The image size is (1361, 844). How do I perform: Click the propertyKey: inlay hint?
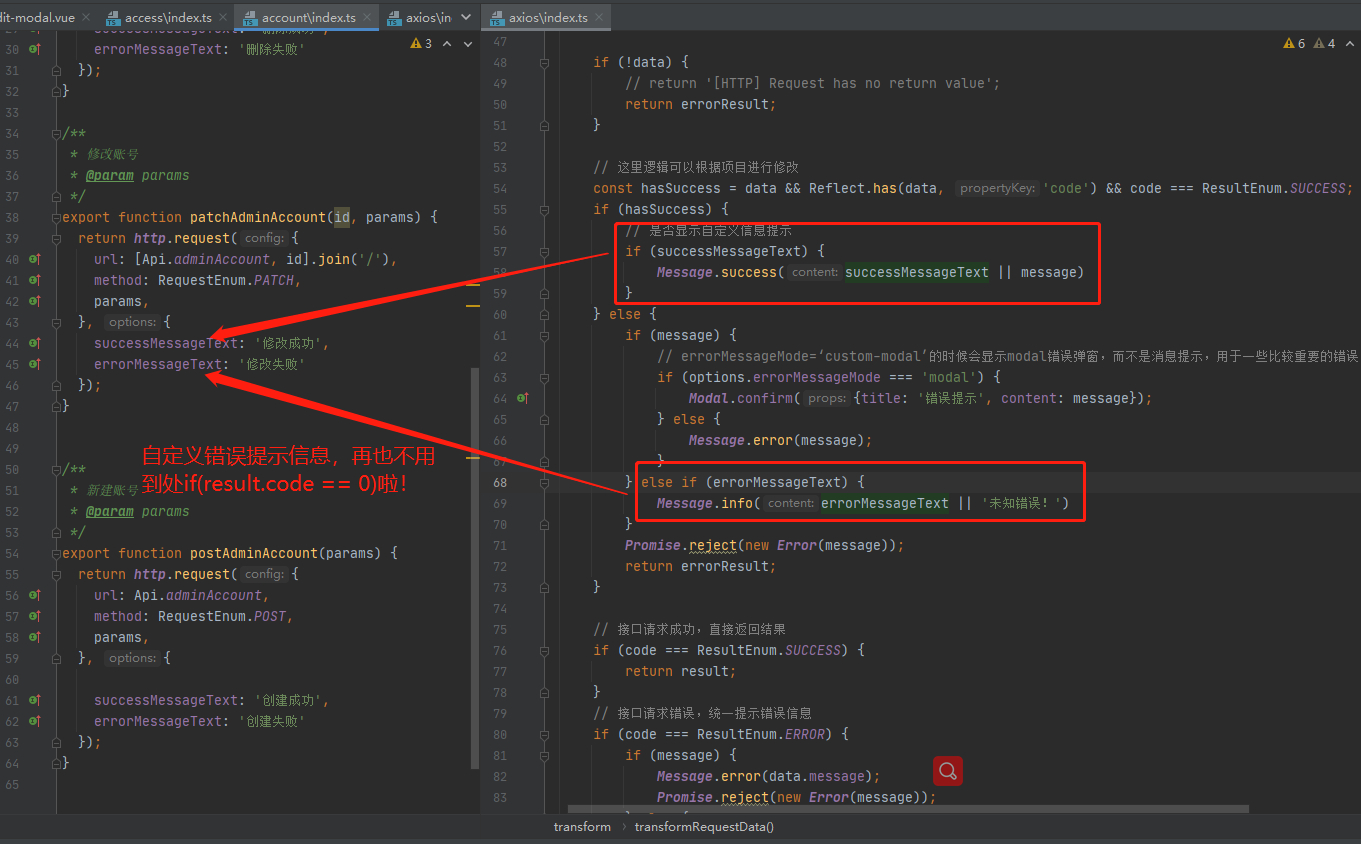996,188
